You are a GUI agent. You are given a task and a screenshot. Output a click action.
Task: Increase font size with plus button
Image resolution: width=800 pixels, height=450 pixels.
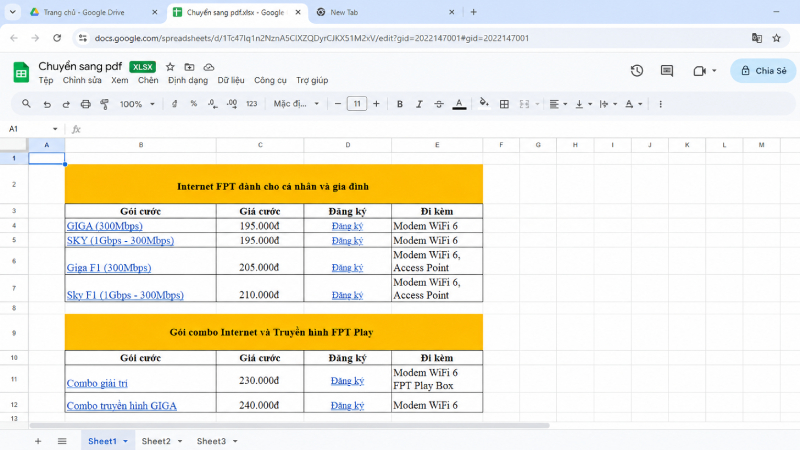coord(376,104)
